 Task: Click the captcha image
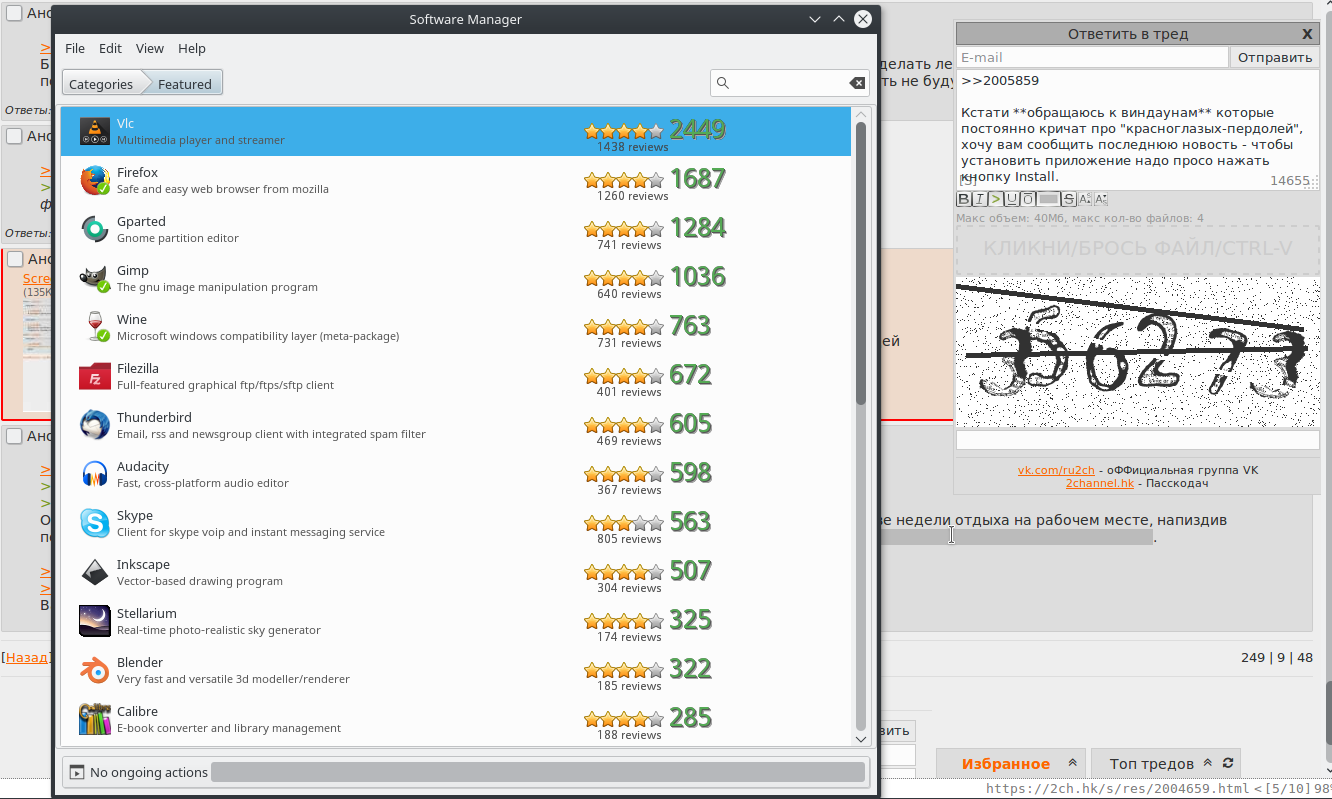pyautogui.click(x=1138, y=353)
